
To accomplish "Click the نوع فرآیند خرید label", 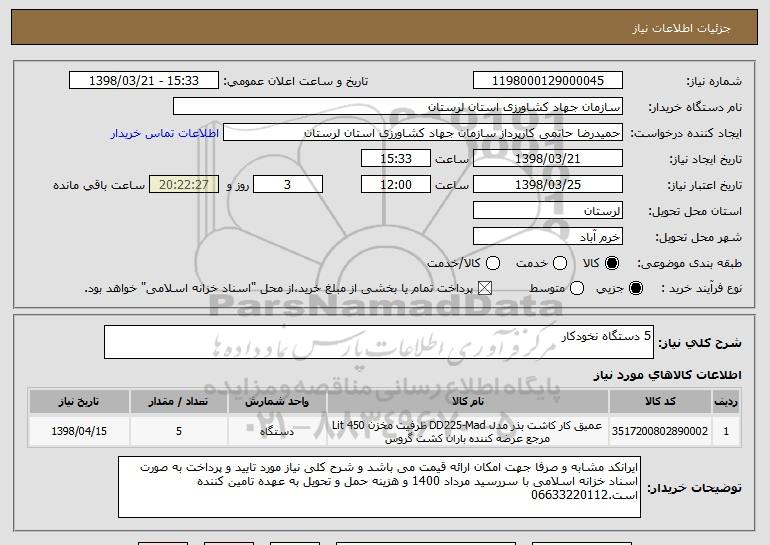I will pyautogui.click(x=702, y=289).
